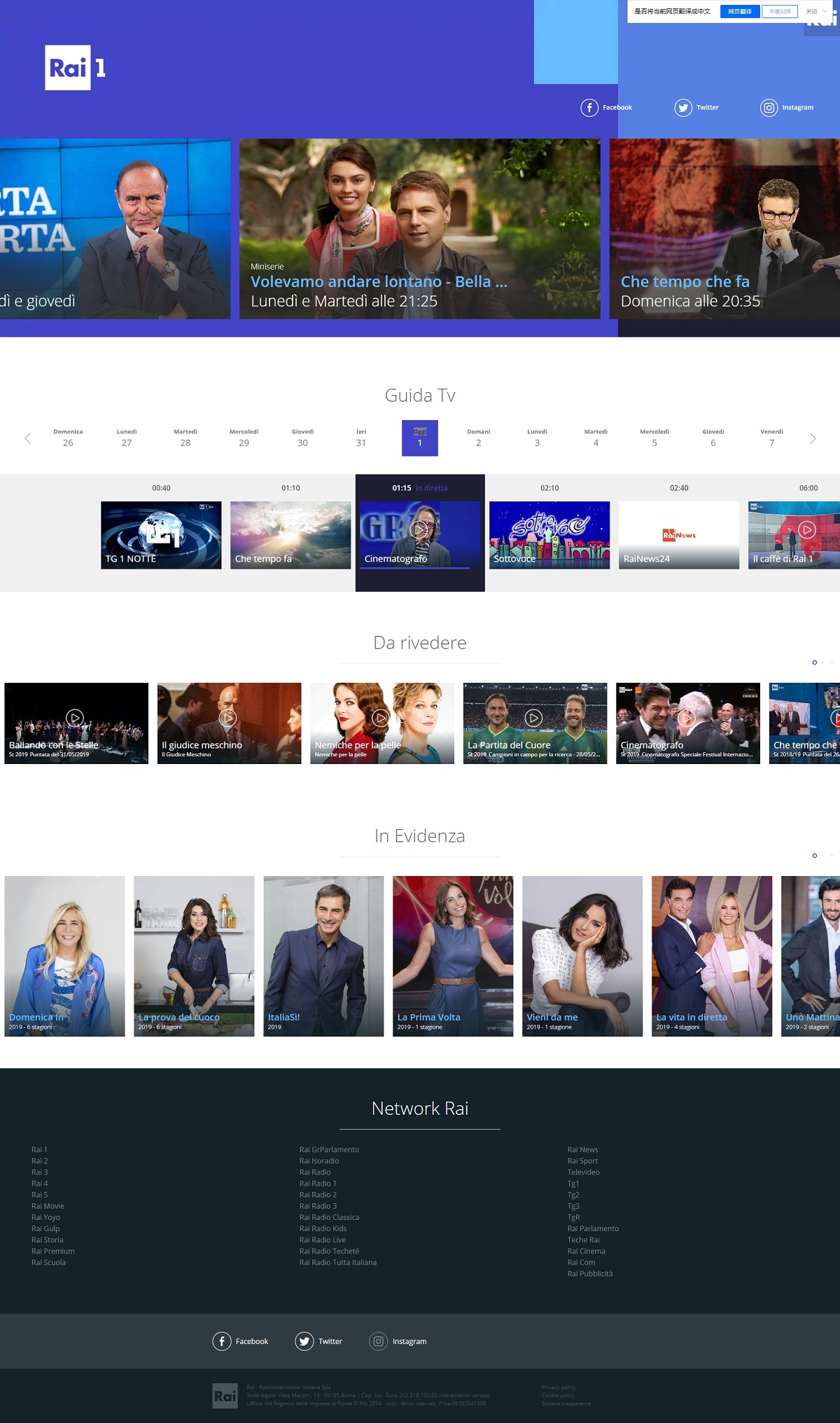The image size is (840, 1423).
Task: Open Cookie policy footer link
Action: point(559,1396)
